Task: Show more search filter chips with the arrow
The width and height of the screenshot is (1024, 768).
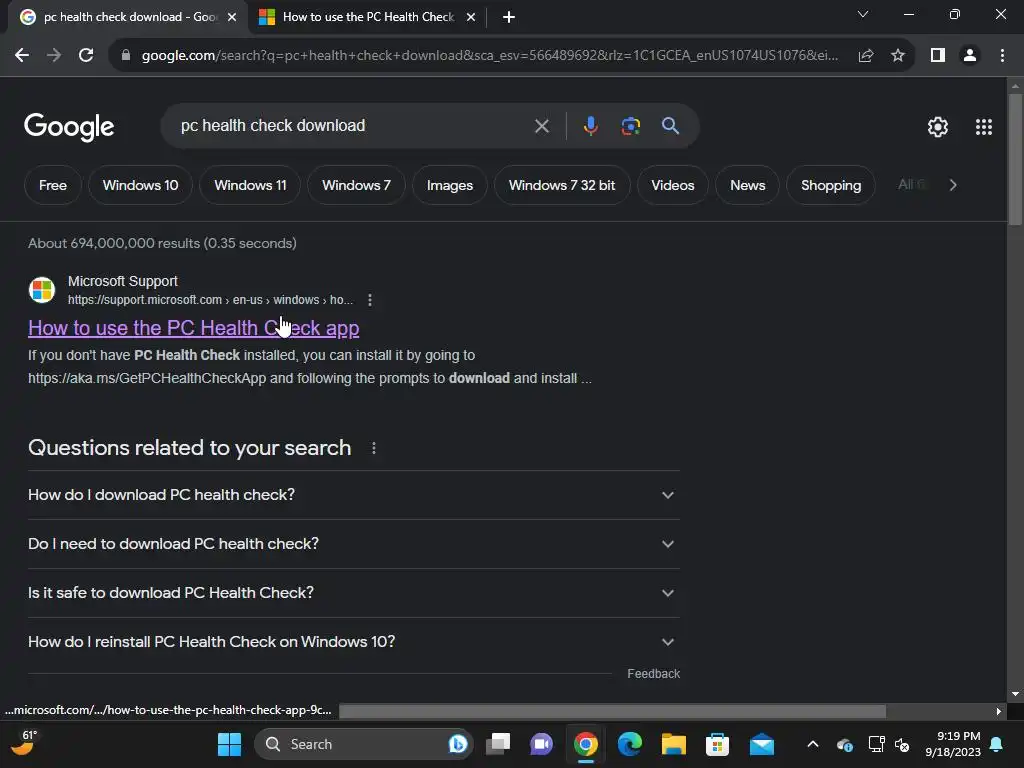Action: tap(953, 185)
